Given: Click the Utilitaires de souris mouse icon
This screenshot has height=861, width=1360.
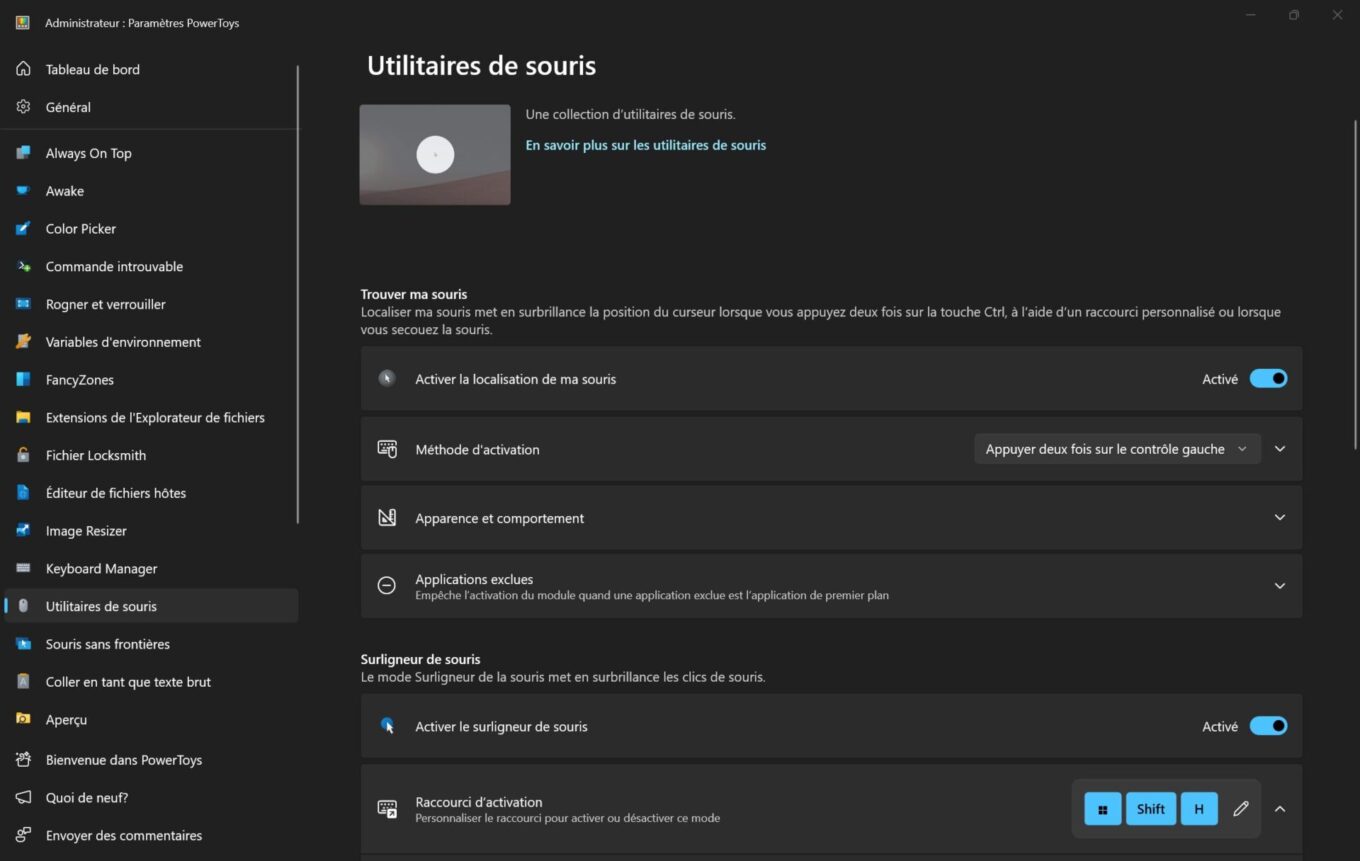Looking at the screenshot, I should point(23,606).
